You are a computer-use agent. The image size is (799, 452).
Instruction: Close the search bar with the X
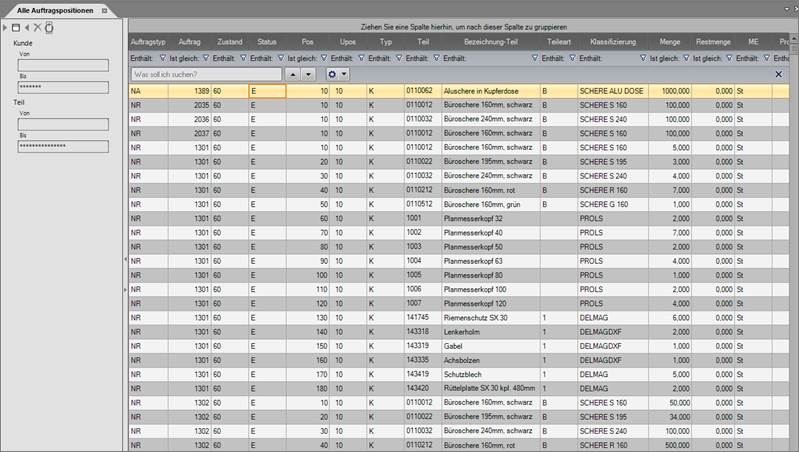(x=779, y=75)
